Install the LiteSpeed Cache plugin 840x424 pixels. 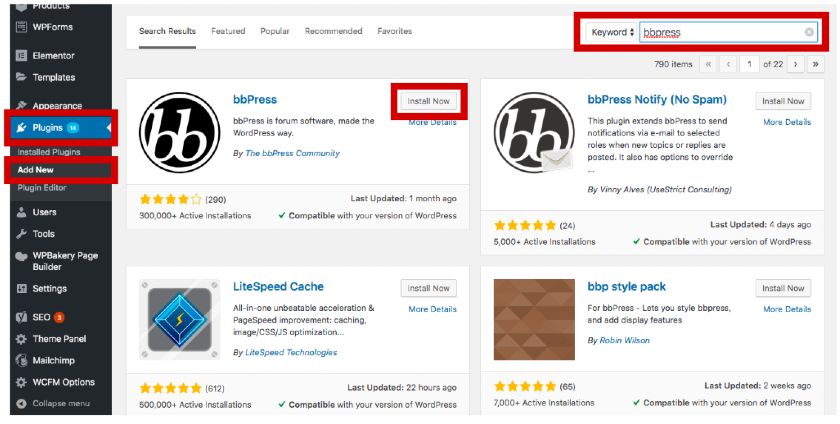(x=429, y=288)
